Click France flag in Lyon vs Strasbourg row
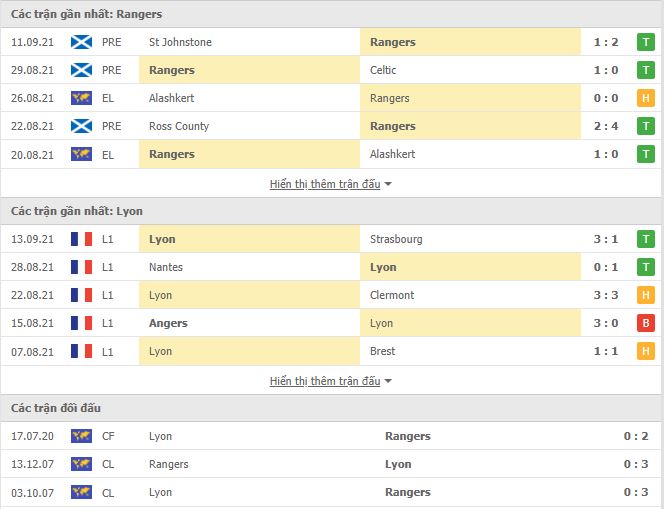Image resolution: width=664 pixels, height=509 pixels. point(81,239)
